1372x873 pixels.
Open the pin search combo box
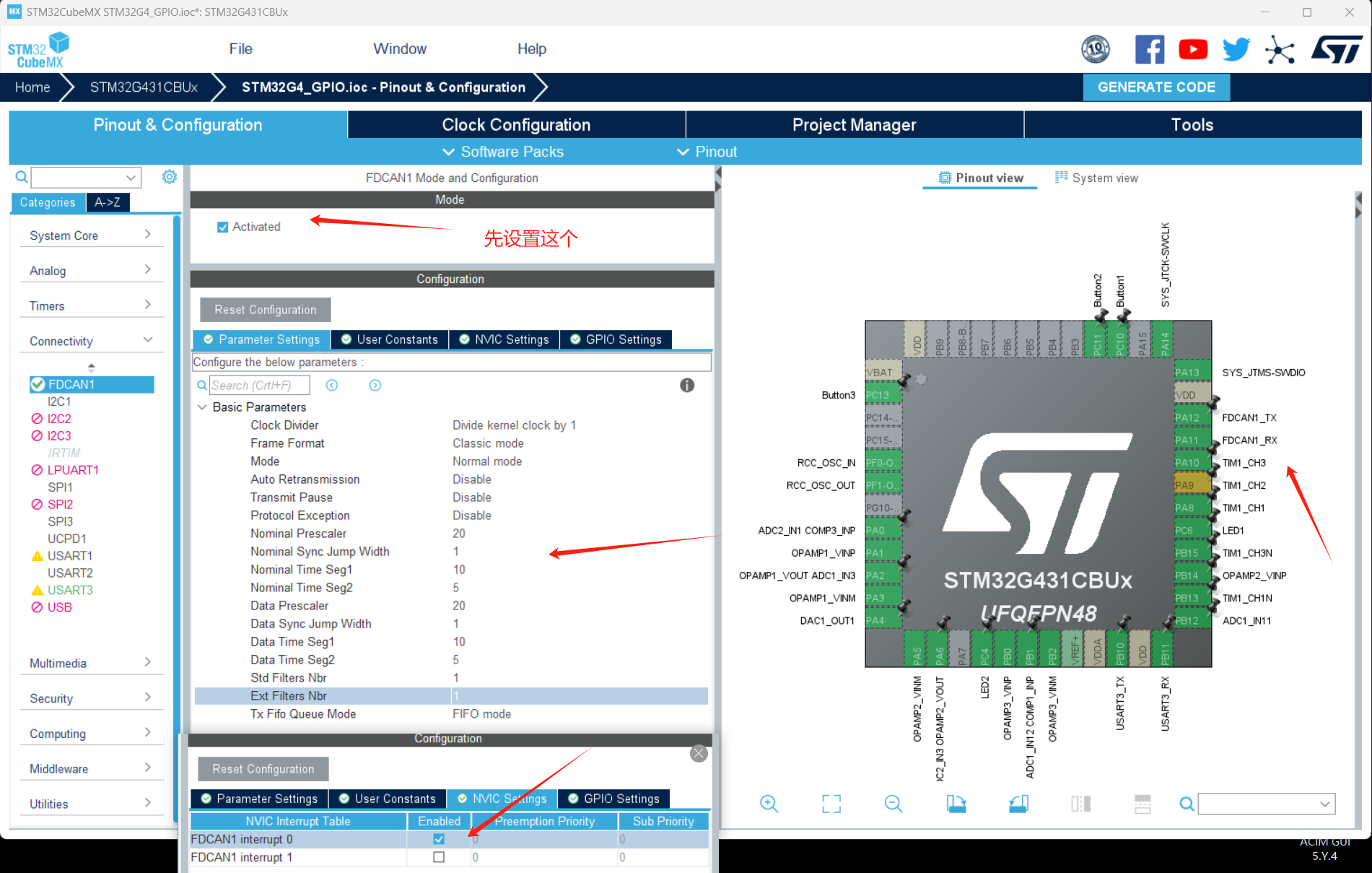pos(1267,804)
